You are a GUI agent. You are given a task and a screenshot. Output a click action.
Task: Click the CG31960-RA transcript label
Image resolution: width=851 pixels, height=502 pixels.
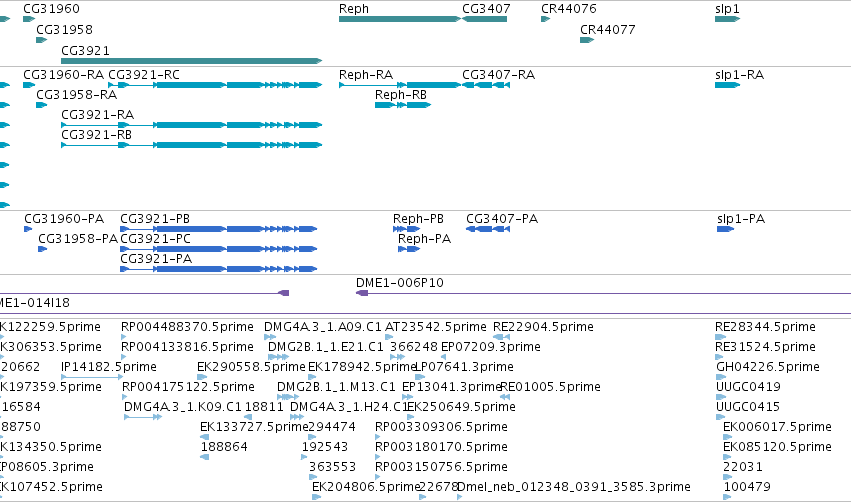pyautogui.click(x=63, y=74)
